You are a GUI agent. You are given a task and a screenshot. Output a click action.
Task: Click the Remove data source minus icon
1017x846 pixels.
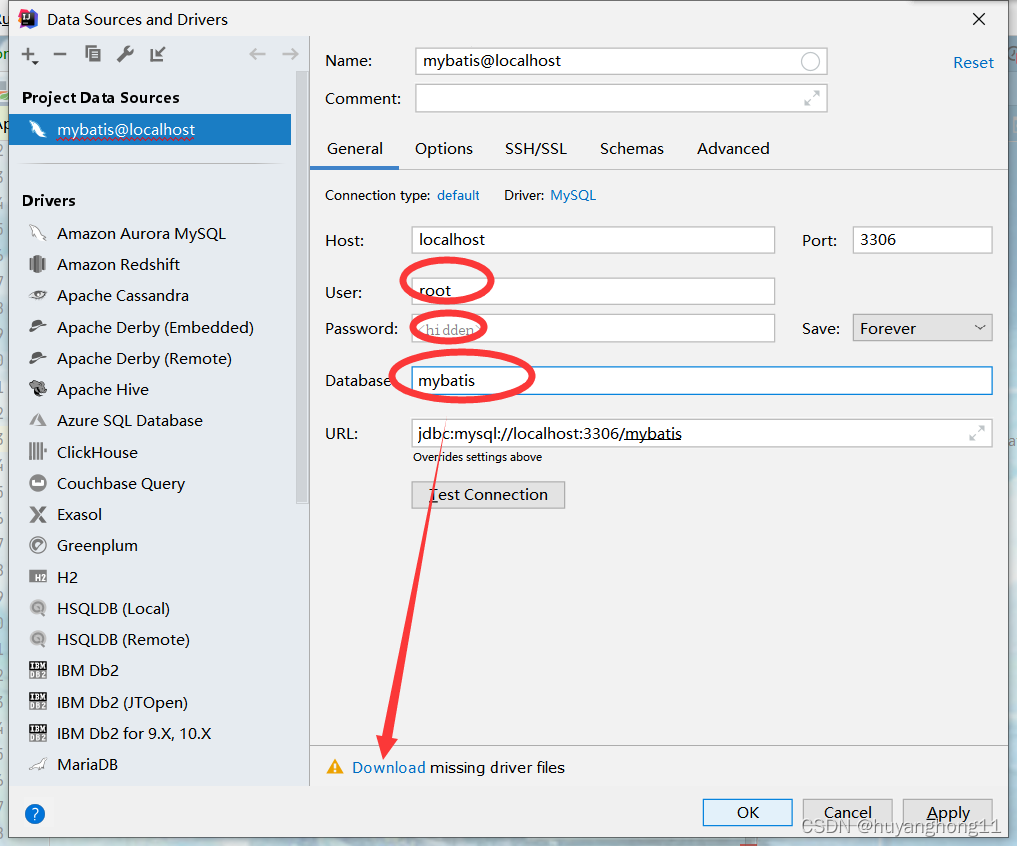click(60, 54)
